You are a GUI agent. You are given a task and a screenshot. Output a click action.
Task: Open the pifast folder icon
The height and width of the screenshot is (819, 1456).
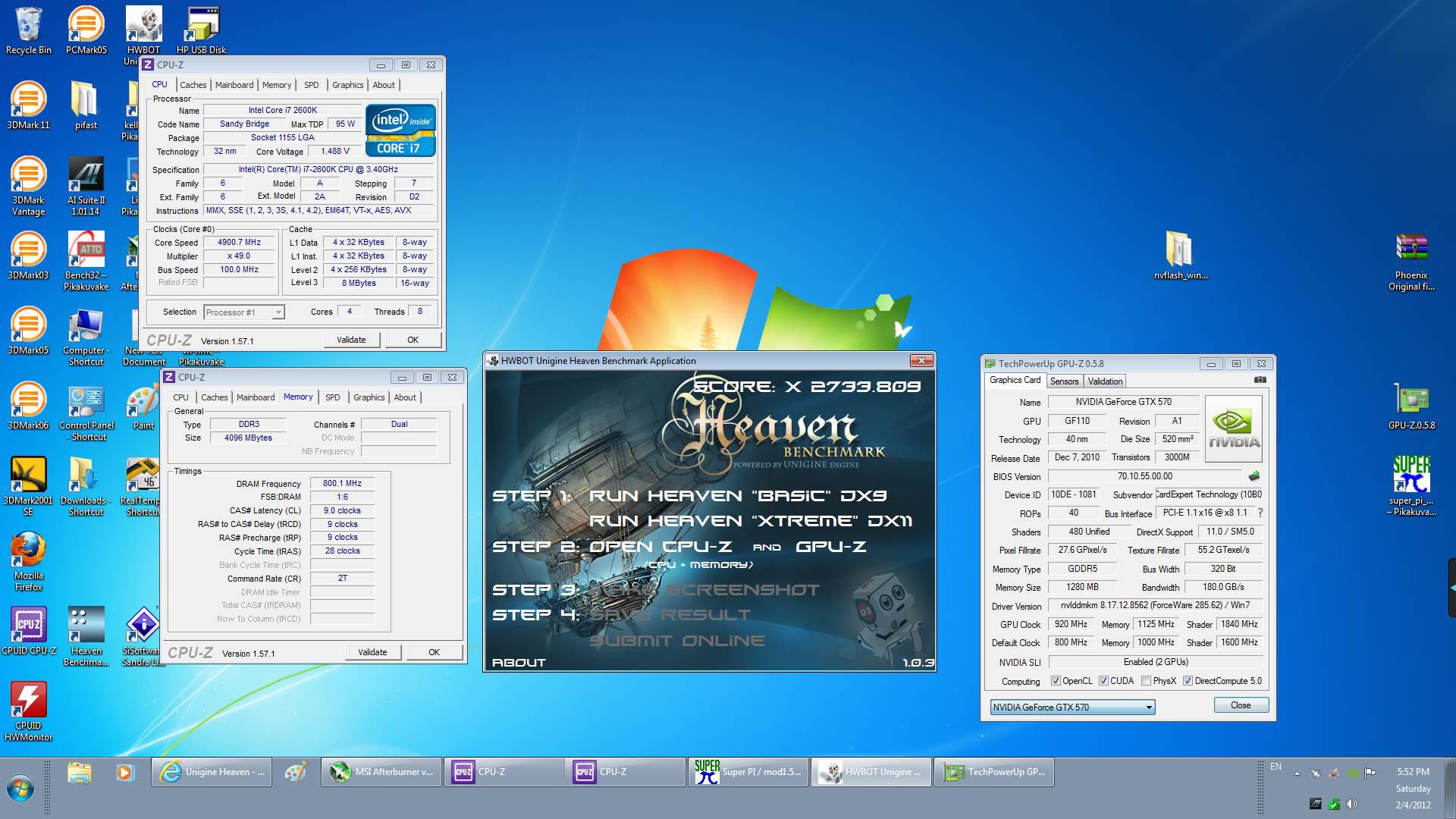(x=86, y=105)
